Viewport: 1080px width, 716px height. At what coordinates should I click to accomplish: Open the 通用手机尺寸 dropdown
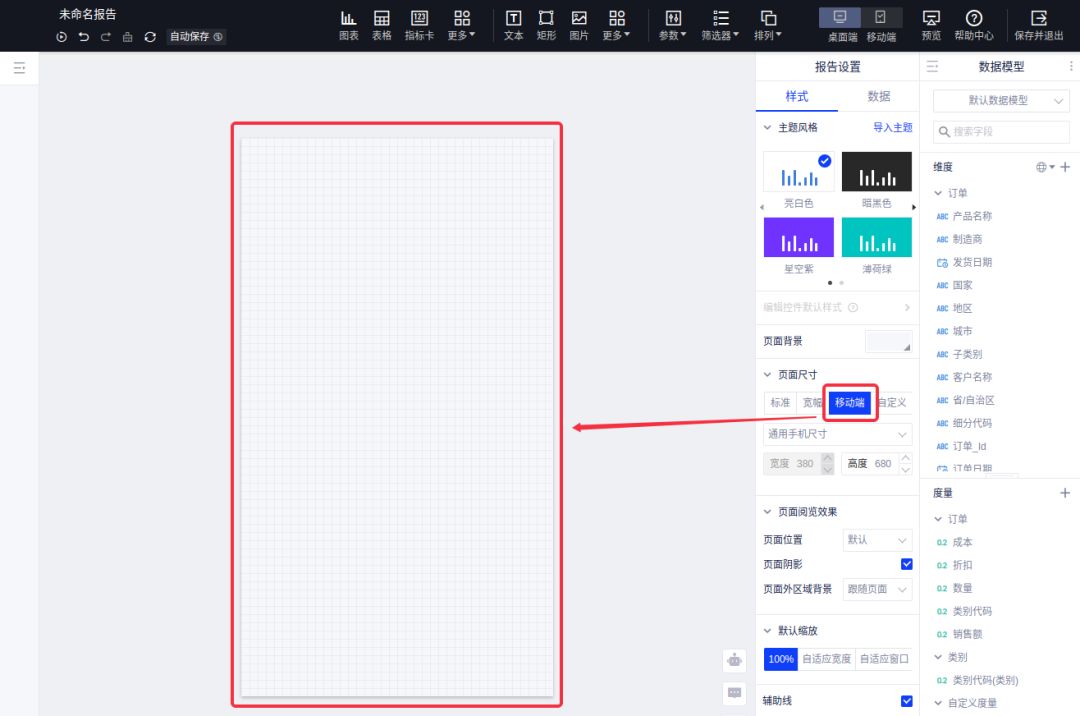(x=838, y=434)
